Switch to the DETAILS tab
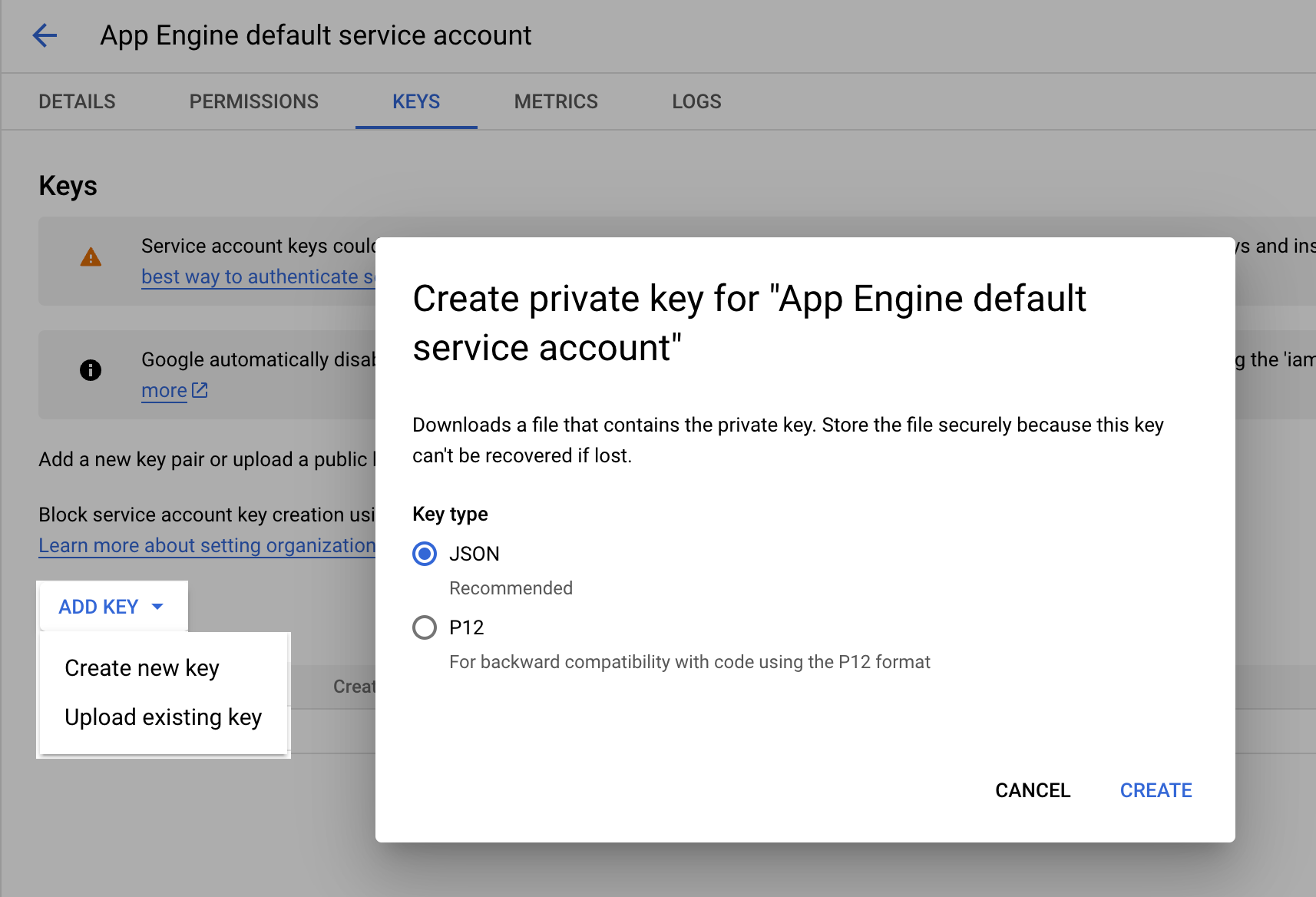Screen dimensions: 1316x897 (77, 101)
